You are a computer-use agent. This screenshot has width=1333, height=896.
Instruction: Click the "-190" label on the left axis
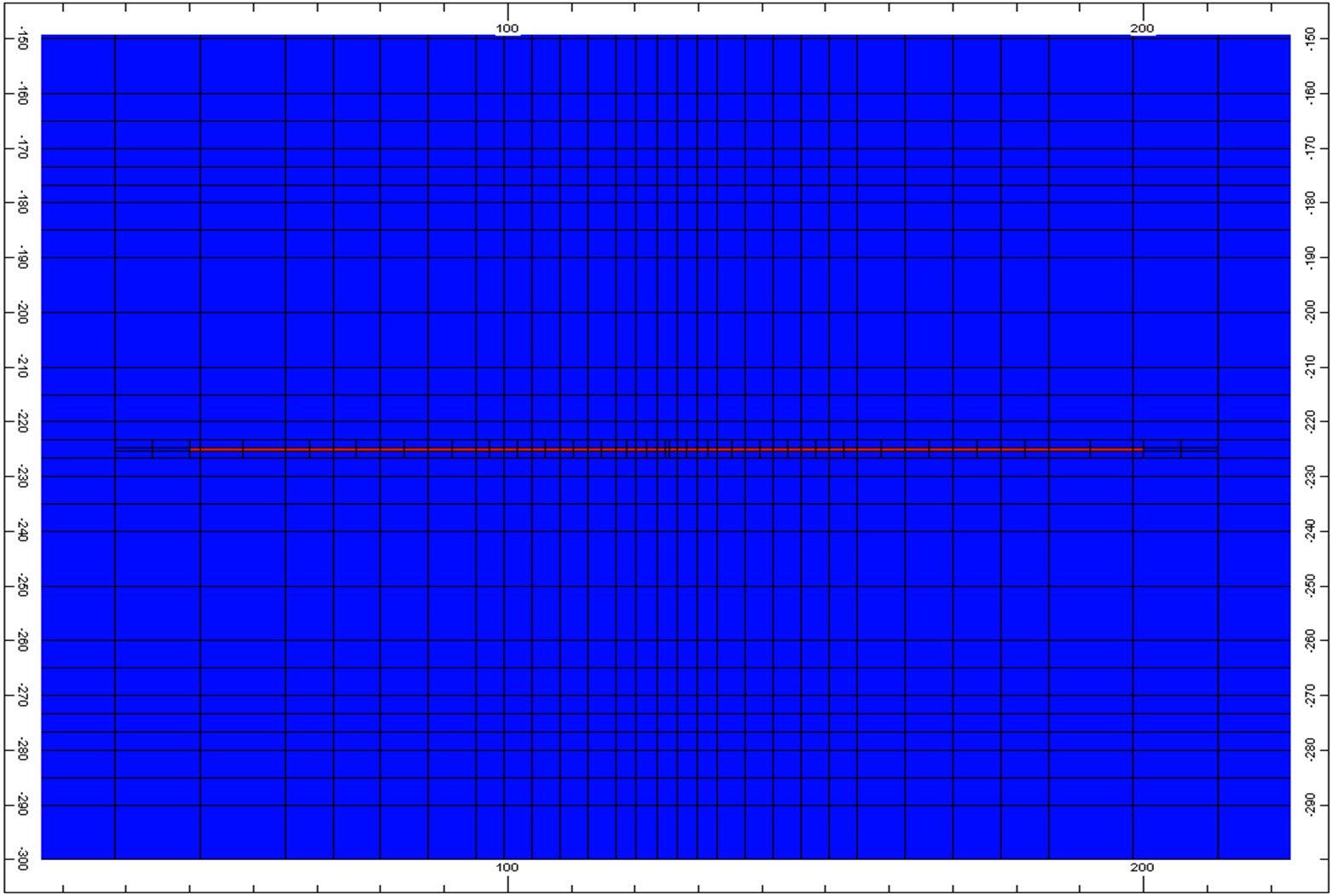pos(21,259)
